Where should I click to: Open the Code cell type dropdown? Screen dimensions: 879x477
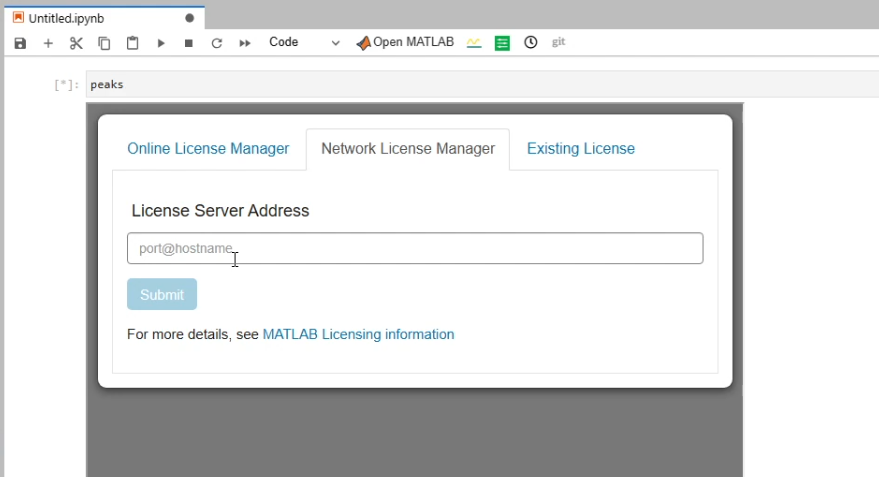304,43
